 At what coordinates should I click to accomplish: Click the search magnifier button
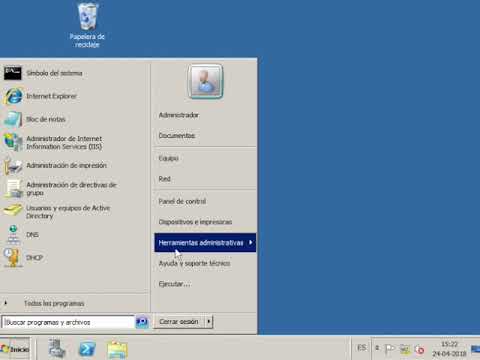pos(142,322)
